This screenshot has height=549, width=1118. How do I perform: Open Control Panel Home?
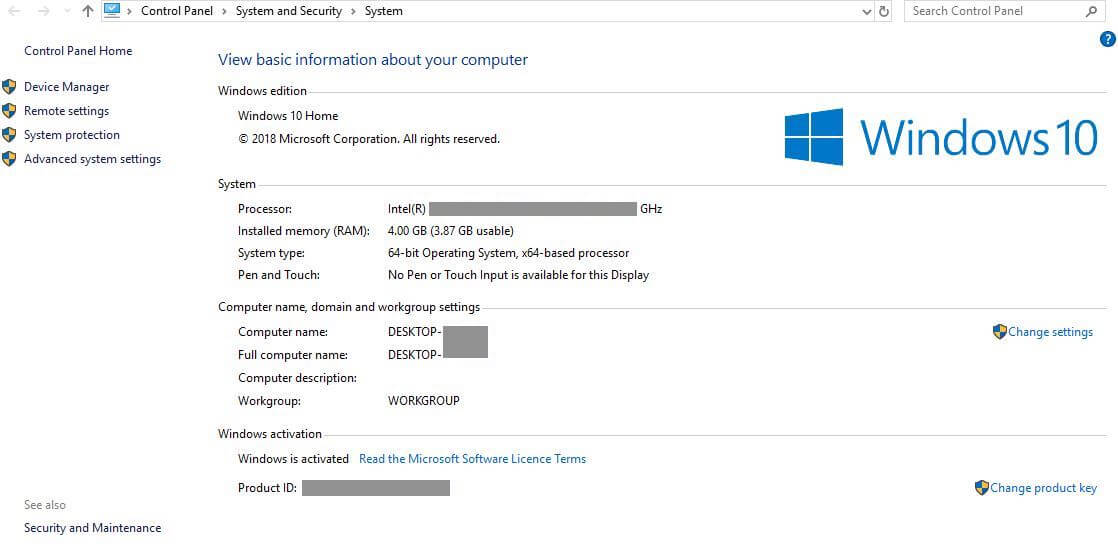coord(78,51)
